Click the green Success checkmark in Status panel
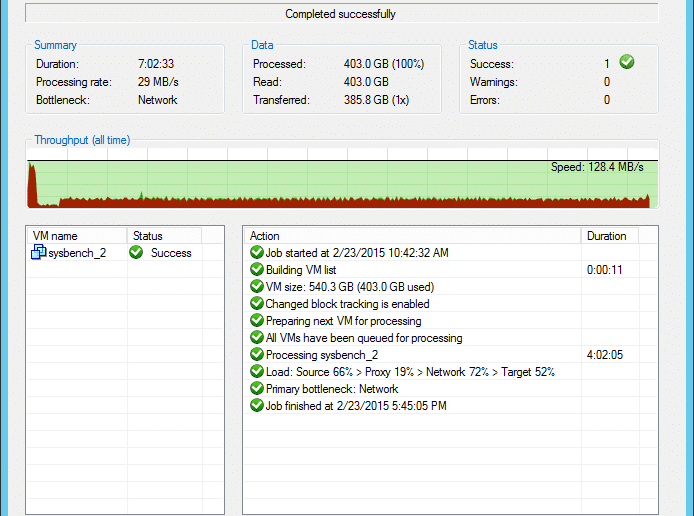Image resolution: width=694 pixels, height=516 pixels. [626, 62]
